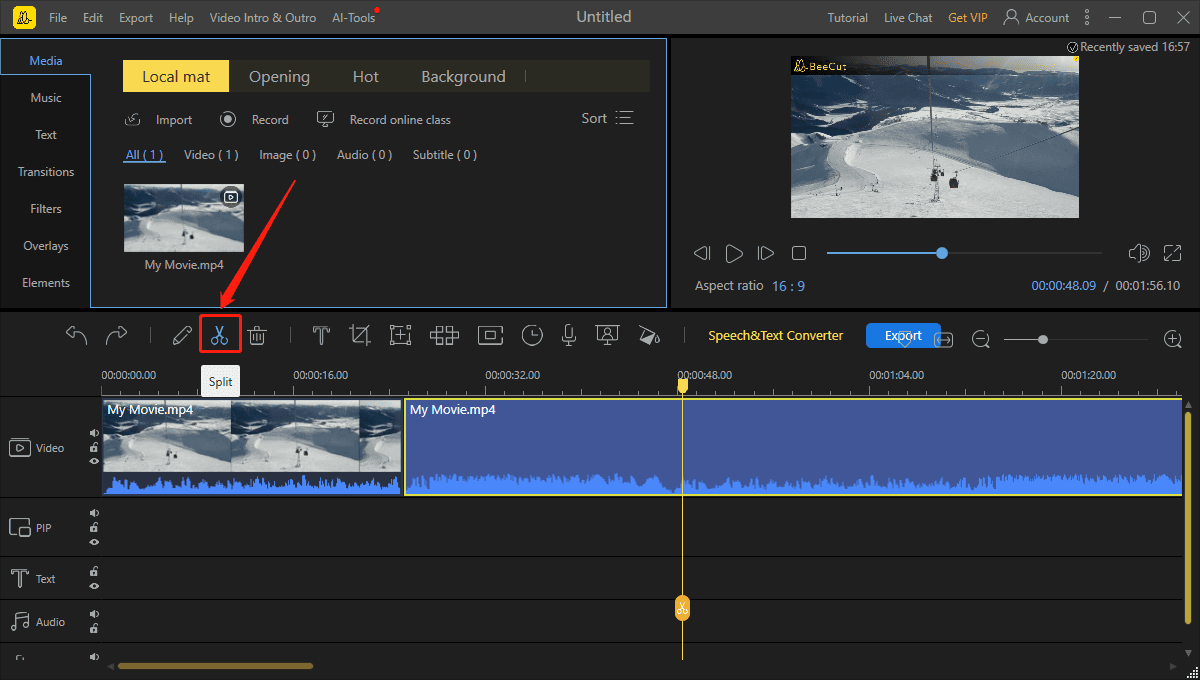Open the Account profile

pyautogui.click(x=1036, y=17)
